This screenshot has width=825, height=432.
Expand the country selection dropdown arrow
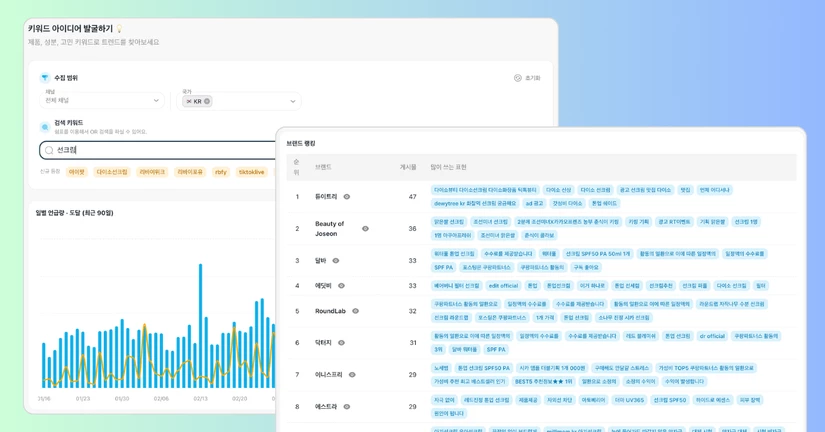click(293, 101)
